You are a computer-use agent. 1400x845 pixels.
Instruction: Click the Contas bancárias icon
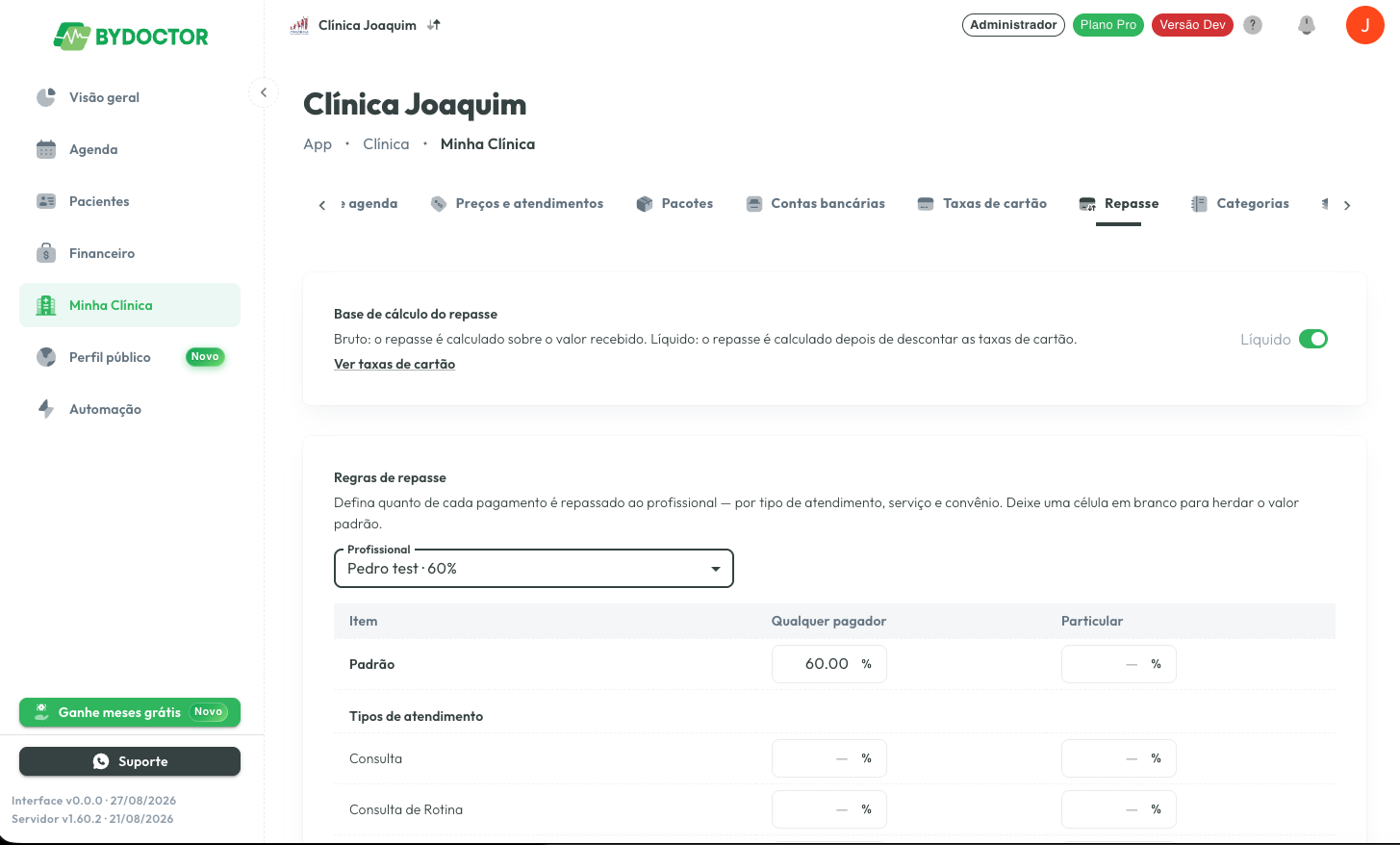tap(754, 204)
